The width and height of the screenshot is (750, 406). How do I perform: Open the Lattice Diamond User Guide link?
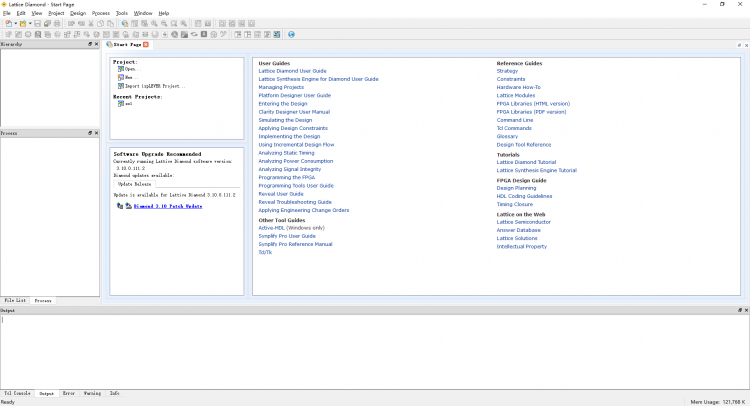coord(292,71)
